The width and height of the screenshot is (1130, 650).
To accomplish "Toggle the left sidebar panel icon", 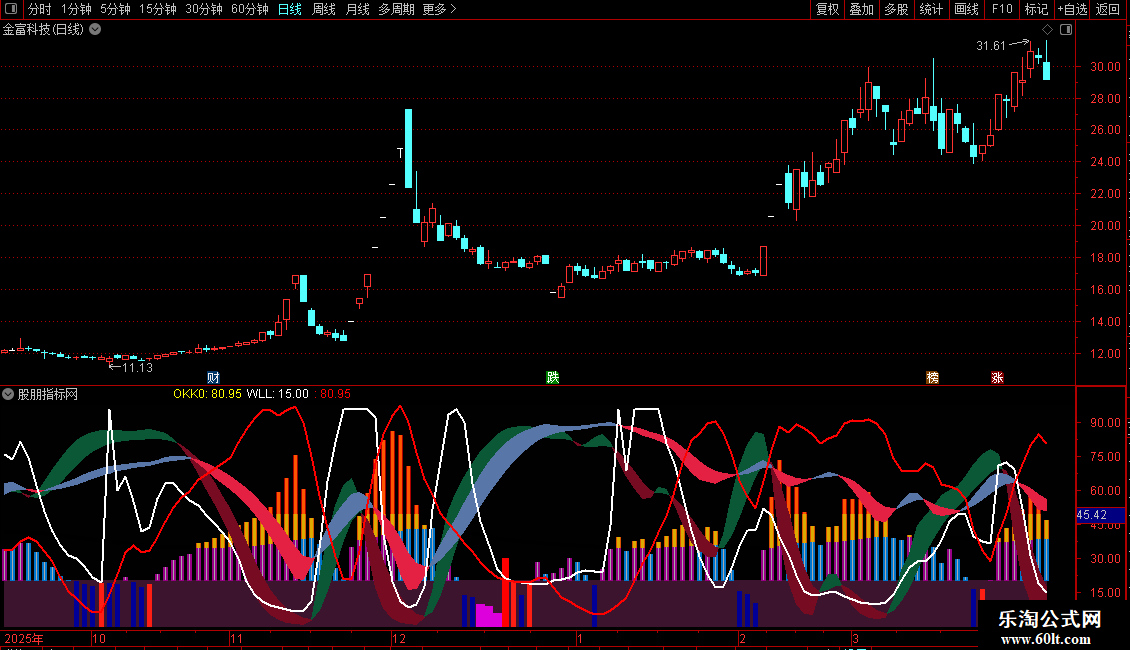I will 11,9.
